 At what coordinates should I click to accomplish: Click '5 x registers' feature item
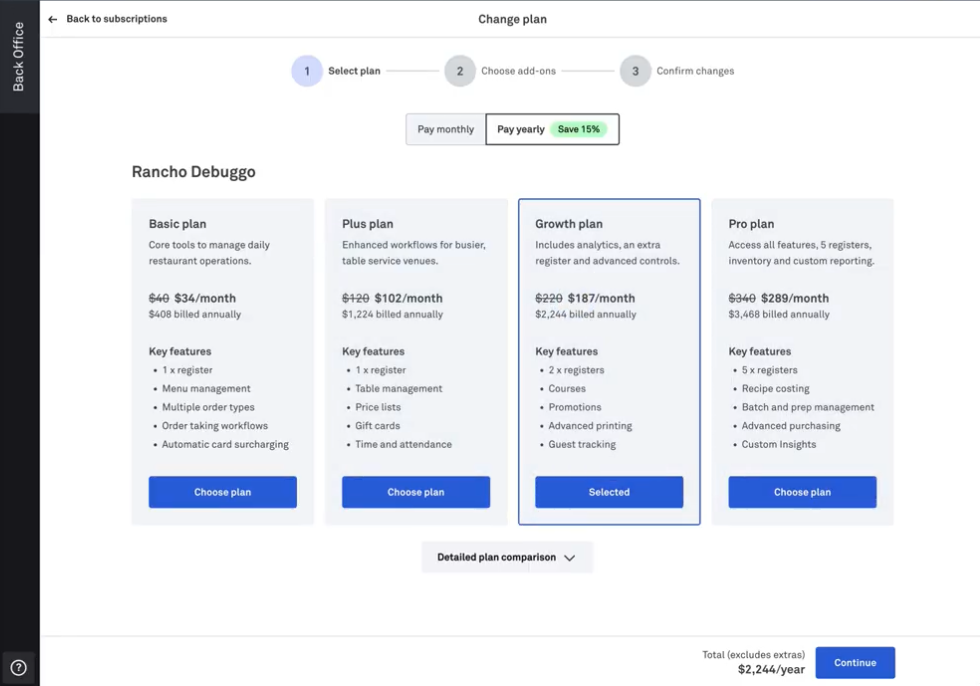[769, 370]
